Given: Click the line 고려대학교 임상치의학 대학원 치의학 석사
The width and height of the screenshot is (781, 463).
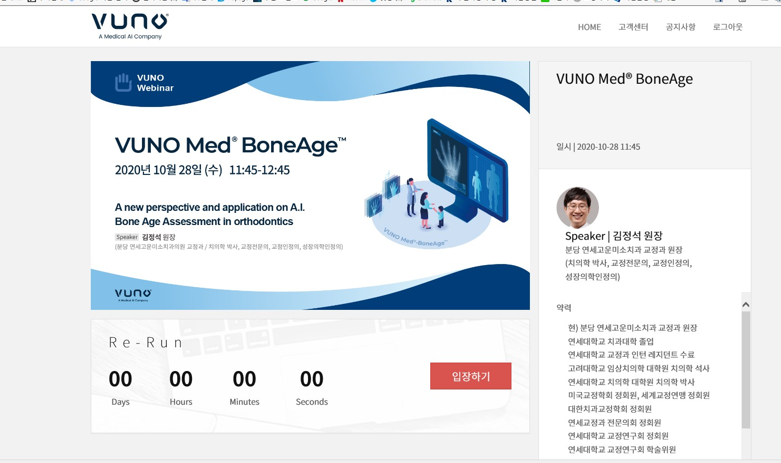Looking at the screenshot, I should [x=639, y=368].
